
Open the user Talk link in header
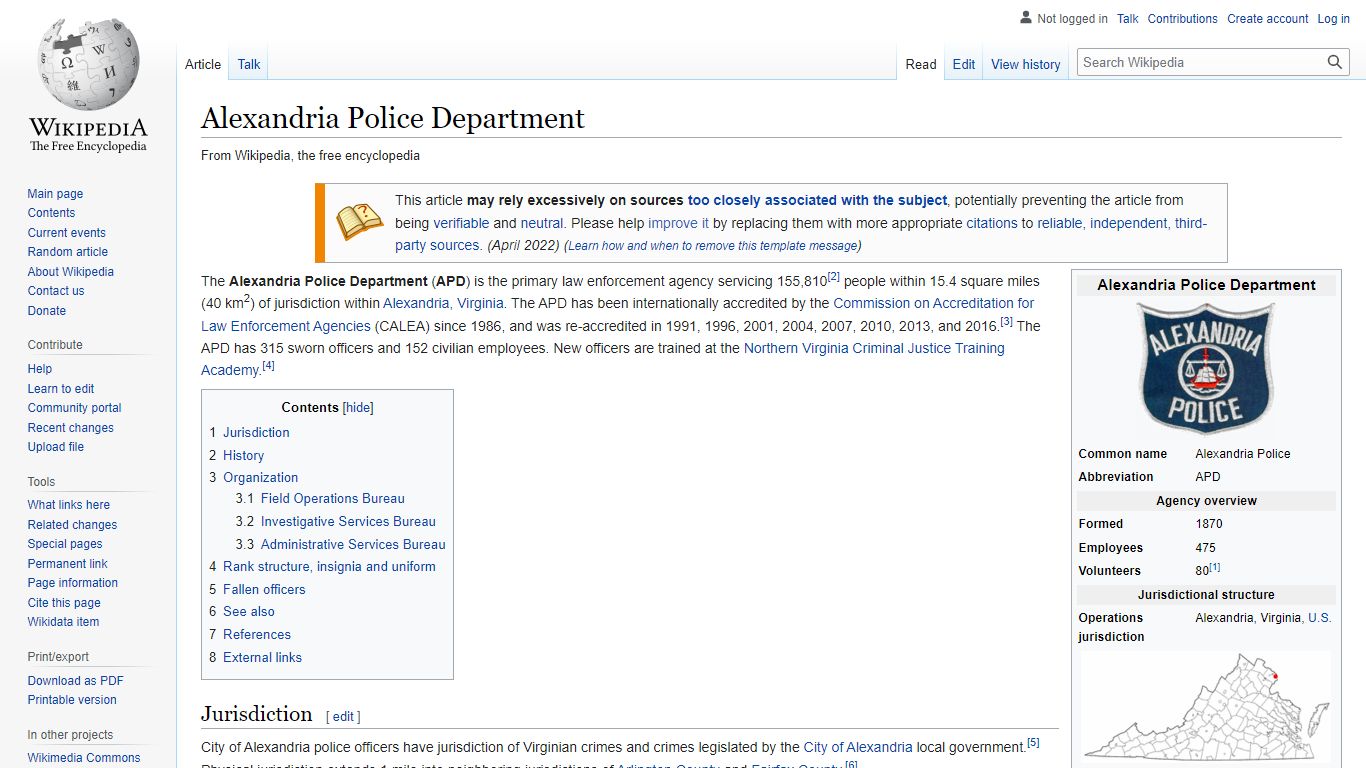1128,18
